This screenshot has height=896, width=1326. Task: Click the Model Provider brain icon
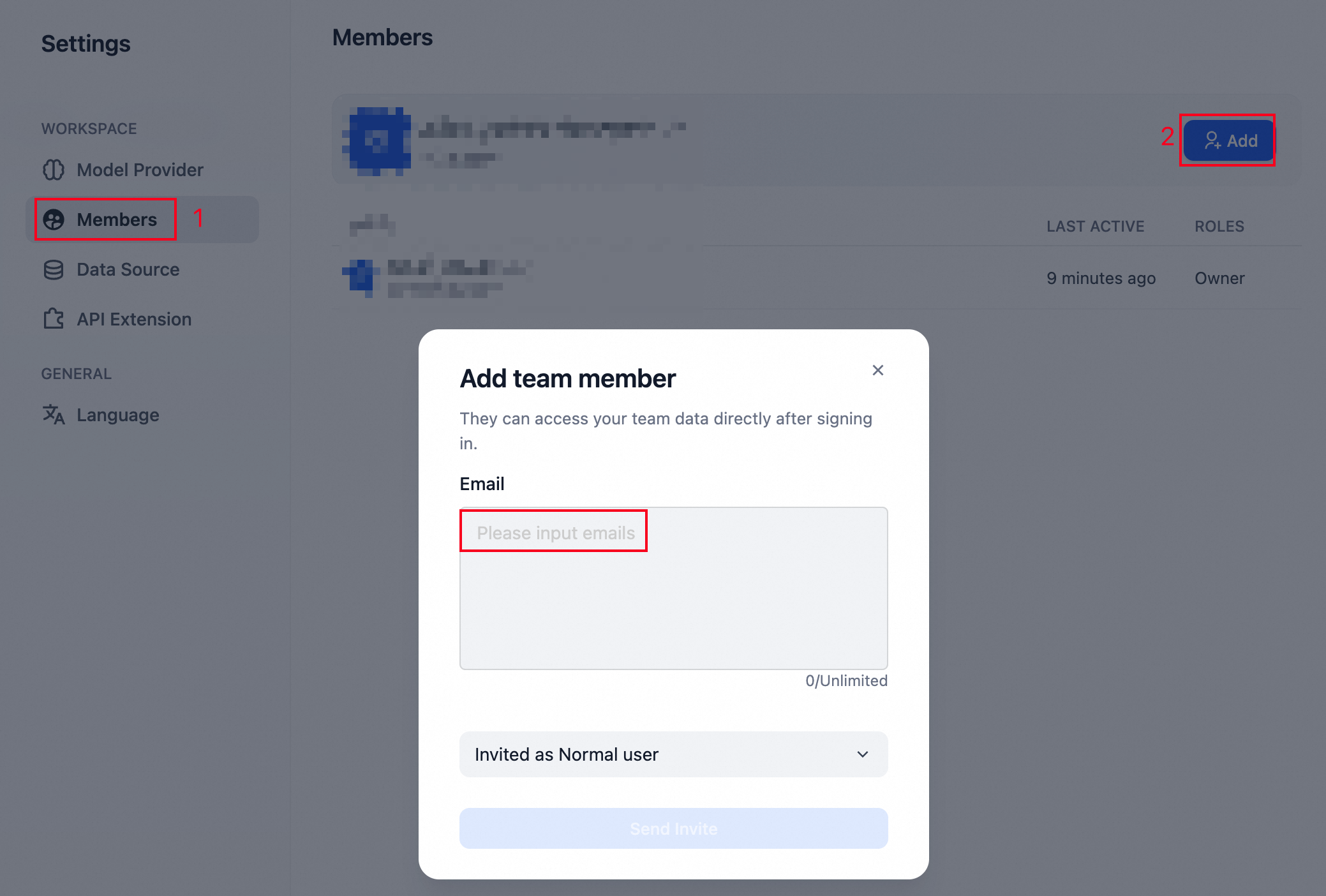point(54,170)
